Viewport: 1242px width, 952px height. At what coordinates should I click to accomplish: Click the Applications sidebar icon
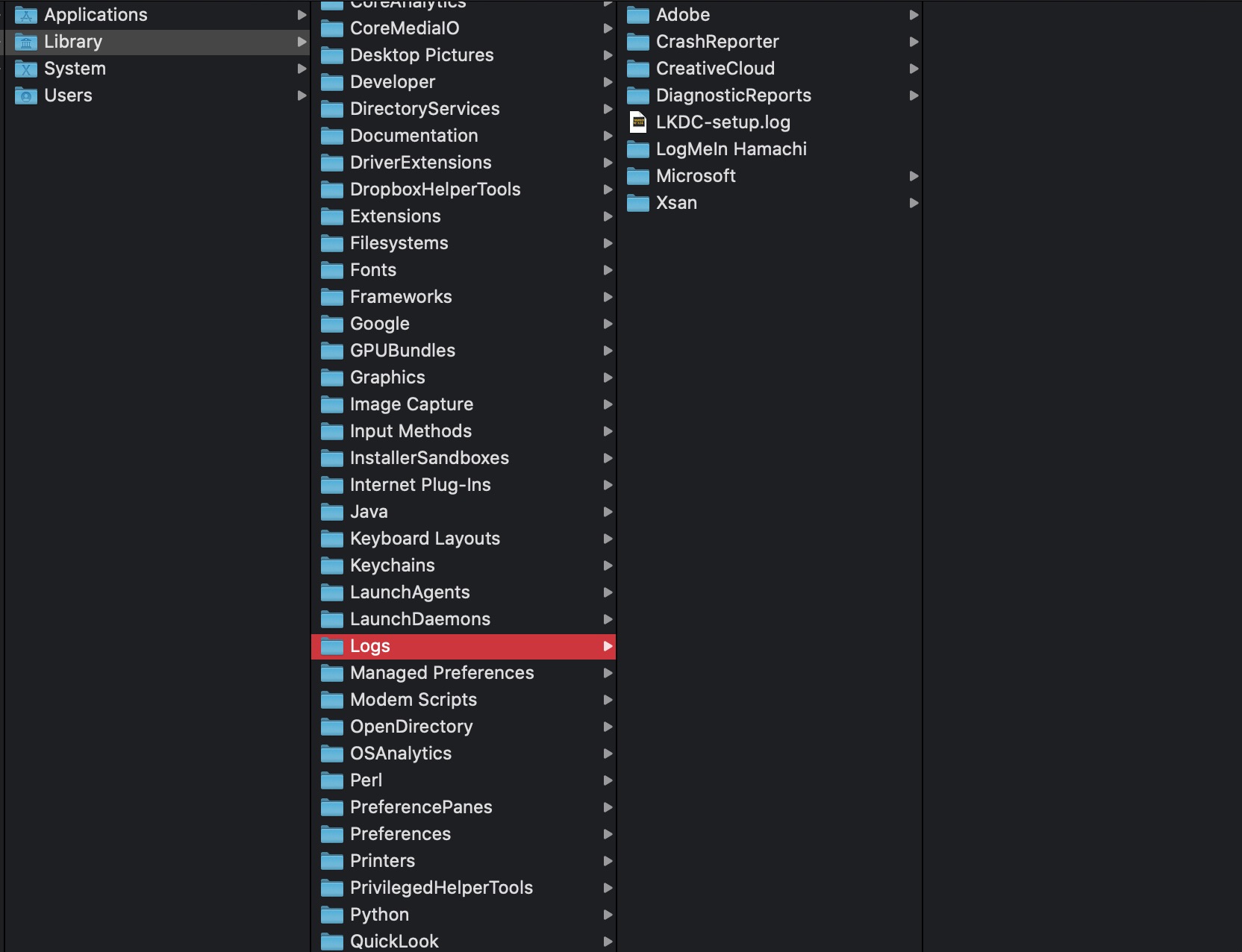click(x=25, y=14)
